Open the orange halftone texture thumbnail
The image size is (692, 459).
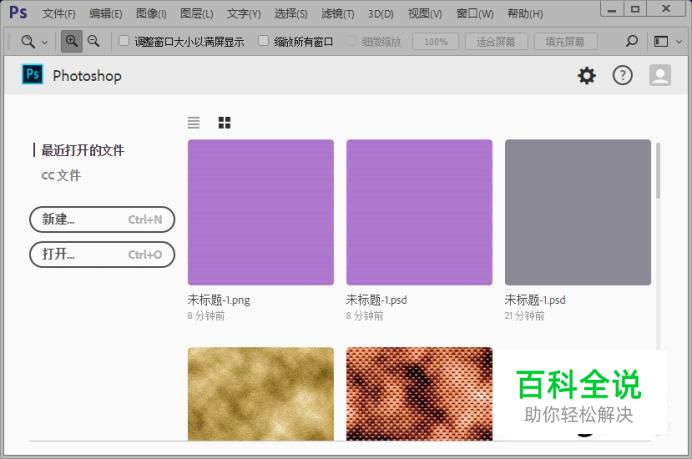[419, 394]
